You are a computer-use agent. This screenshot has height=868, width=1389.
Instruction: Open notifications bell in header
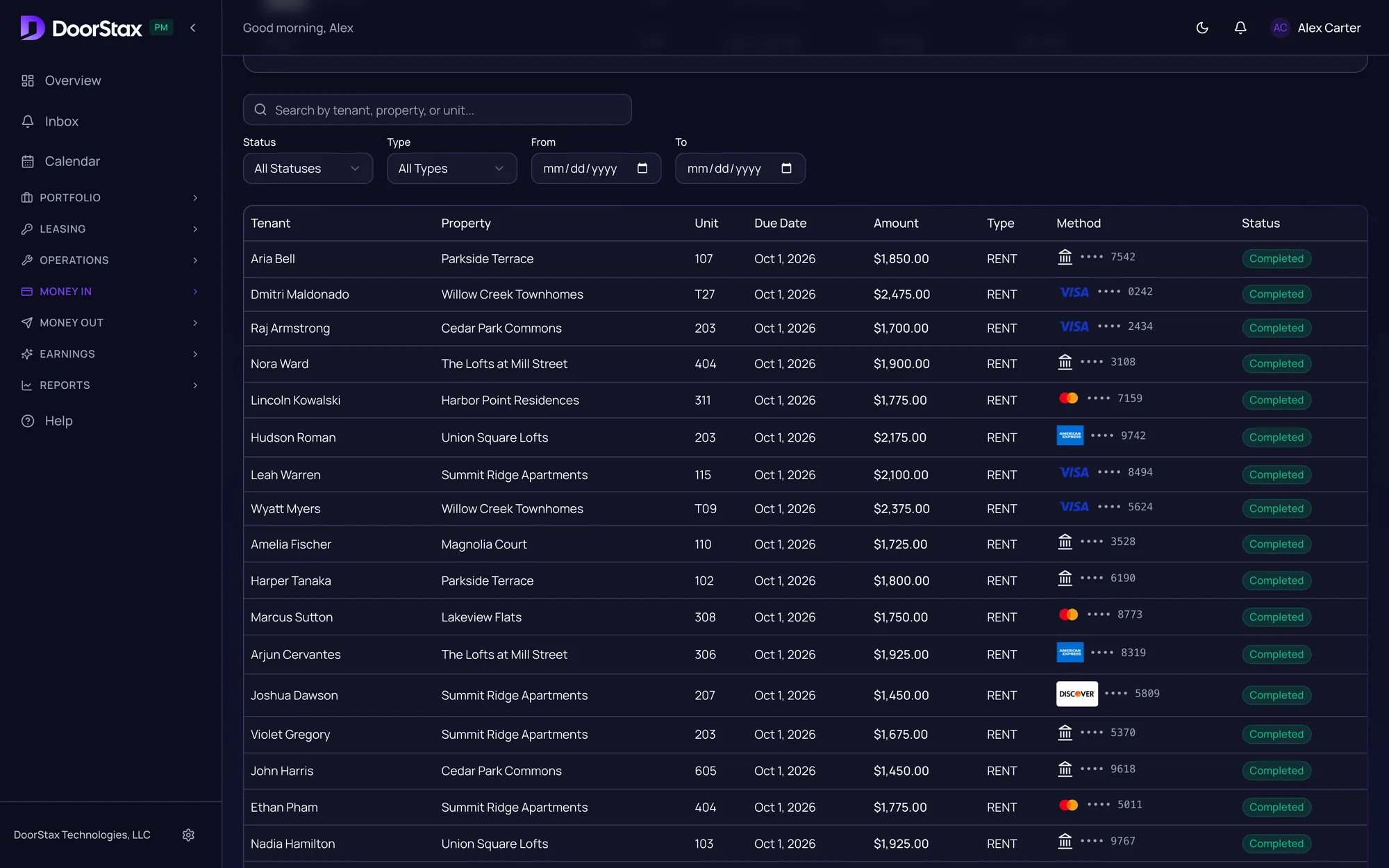pos(1240,28)
